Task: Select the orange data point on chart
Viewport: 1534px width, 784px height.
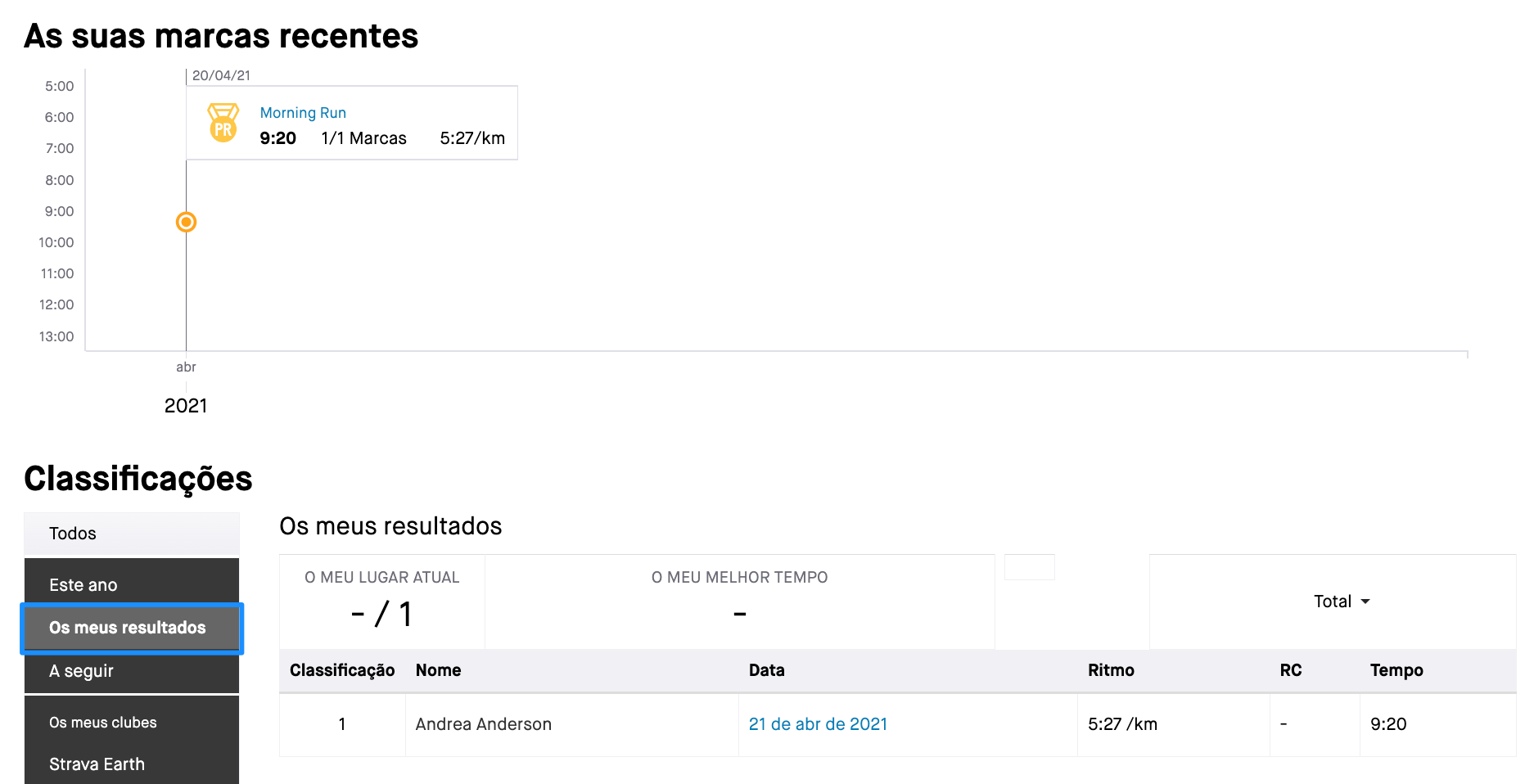Action: [x=187, y=222]
